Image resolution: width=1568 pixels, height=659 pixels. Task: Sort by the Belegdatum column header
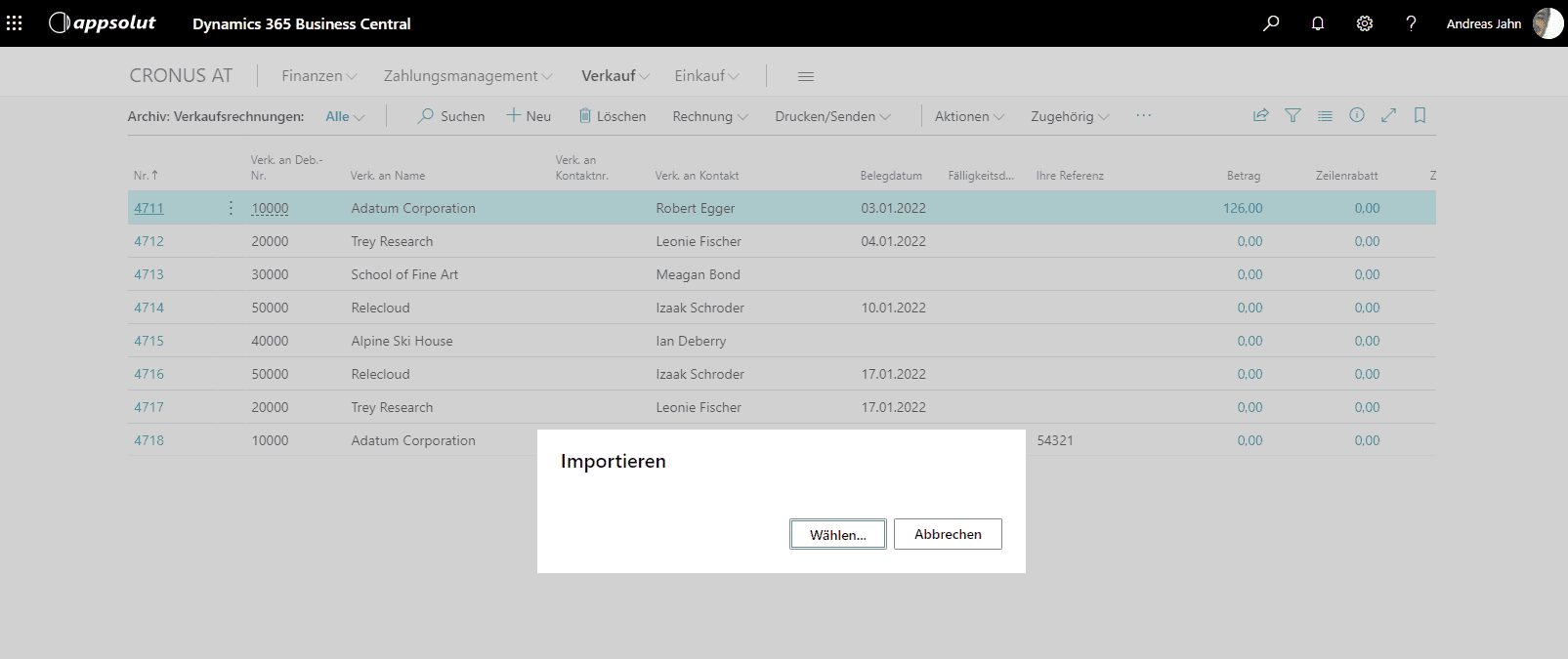[x=890, y=176]
